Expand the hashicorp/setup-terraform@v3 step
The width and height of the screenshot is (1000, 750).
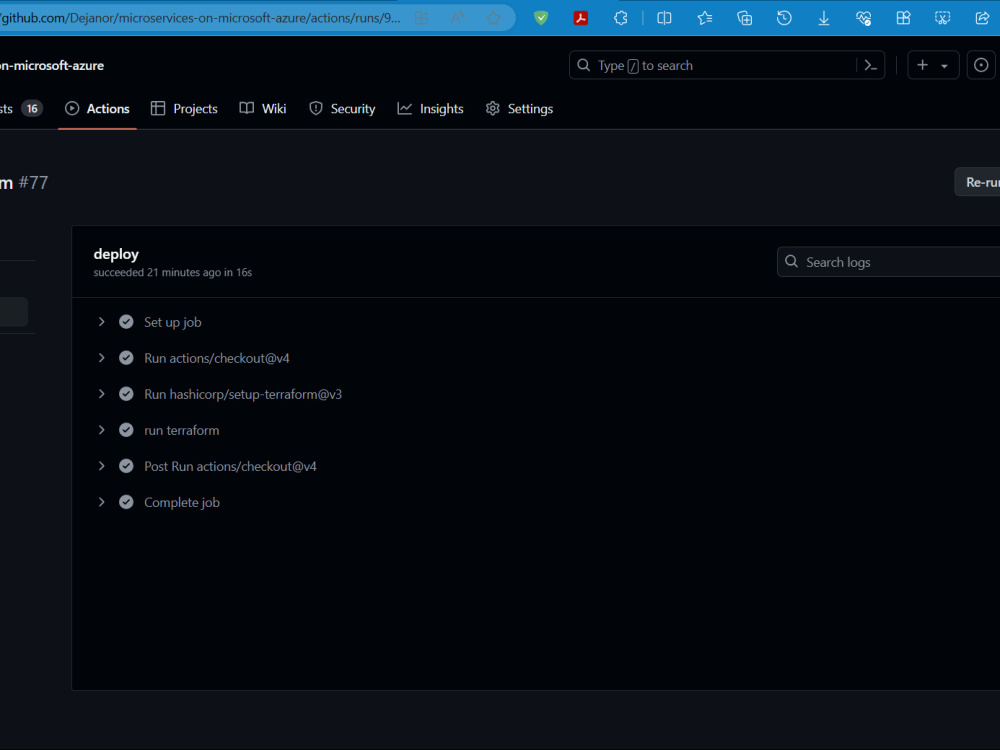pos(101,394)
